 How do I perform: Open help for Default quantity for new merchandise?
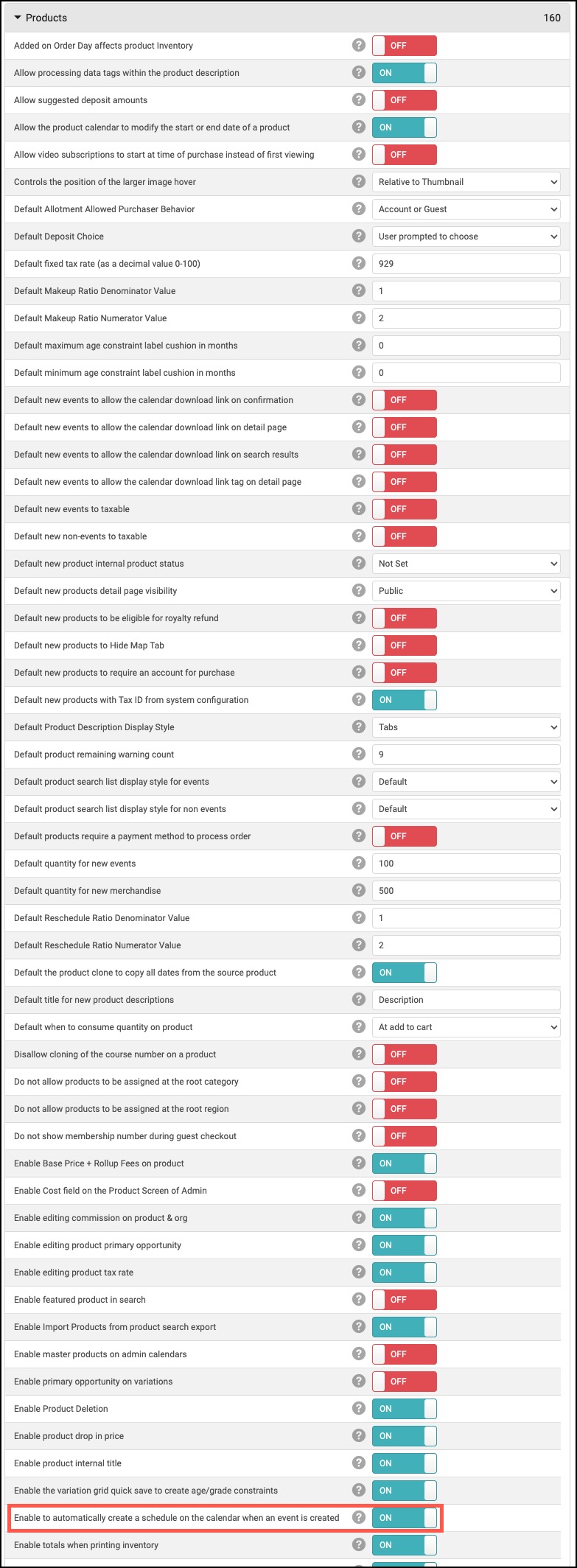359,890
